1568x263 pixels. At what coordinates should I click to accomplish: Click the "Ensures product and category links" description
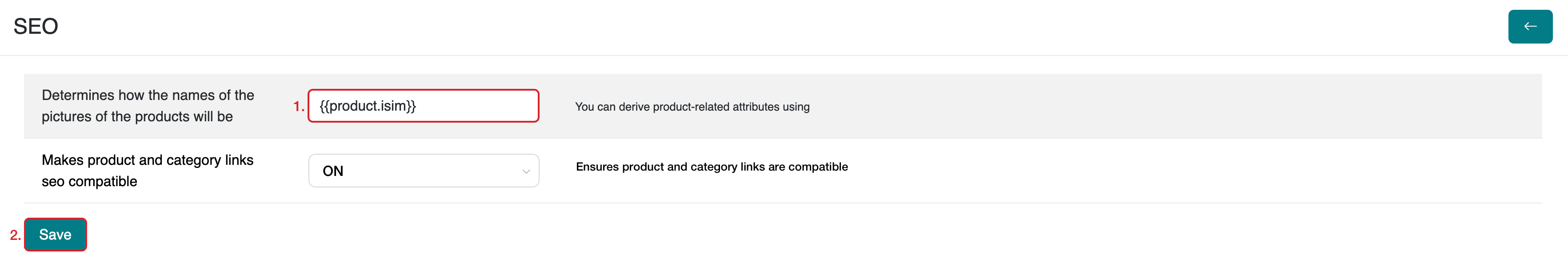(712, 167)
